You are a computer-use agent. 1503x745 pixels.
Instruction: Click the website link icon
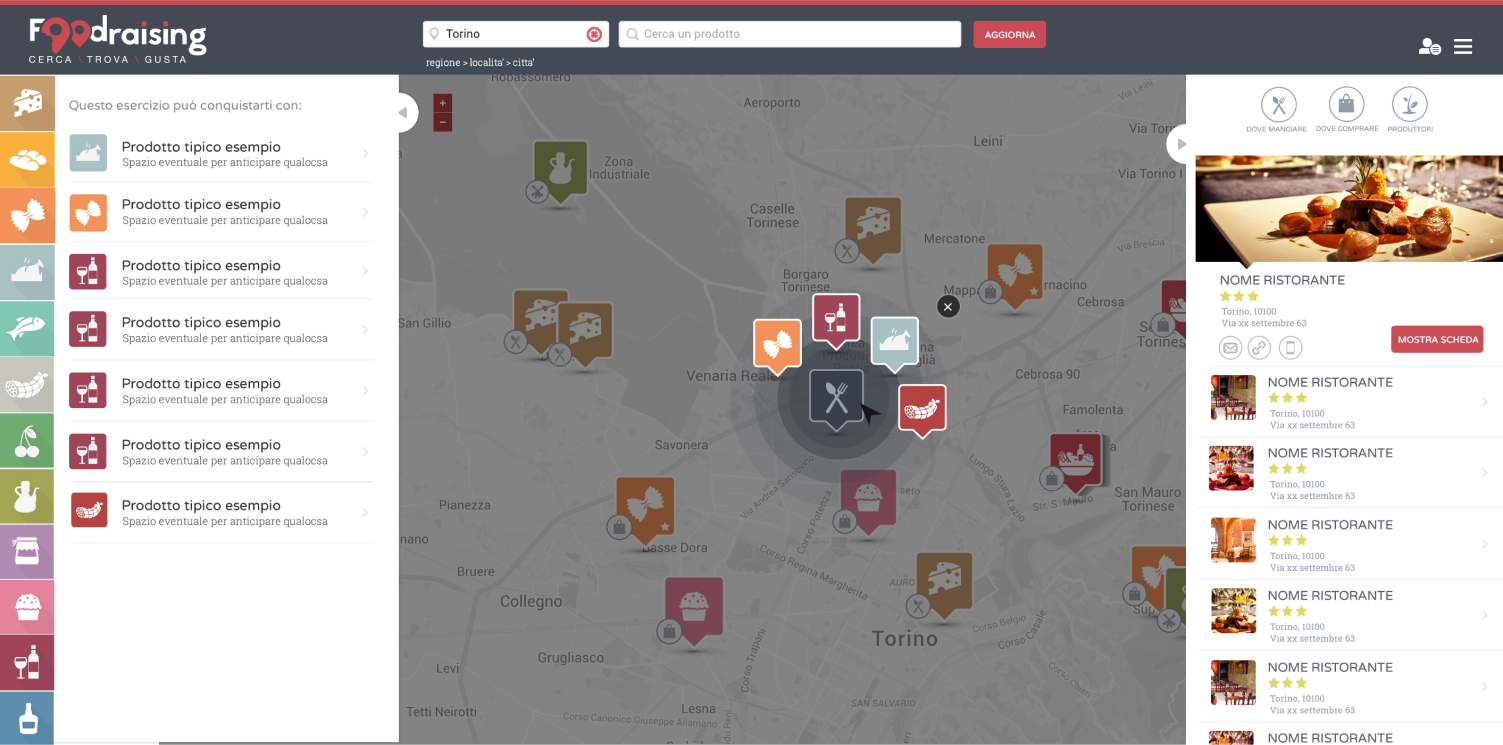(1259, 348)
